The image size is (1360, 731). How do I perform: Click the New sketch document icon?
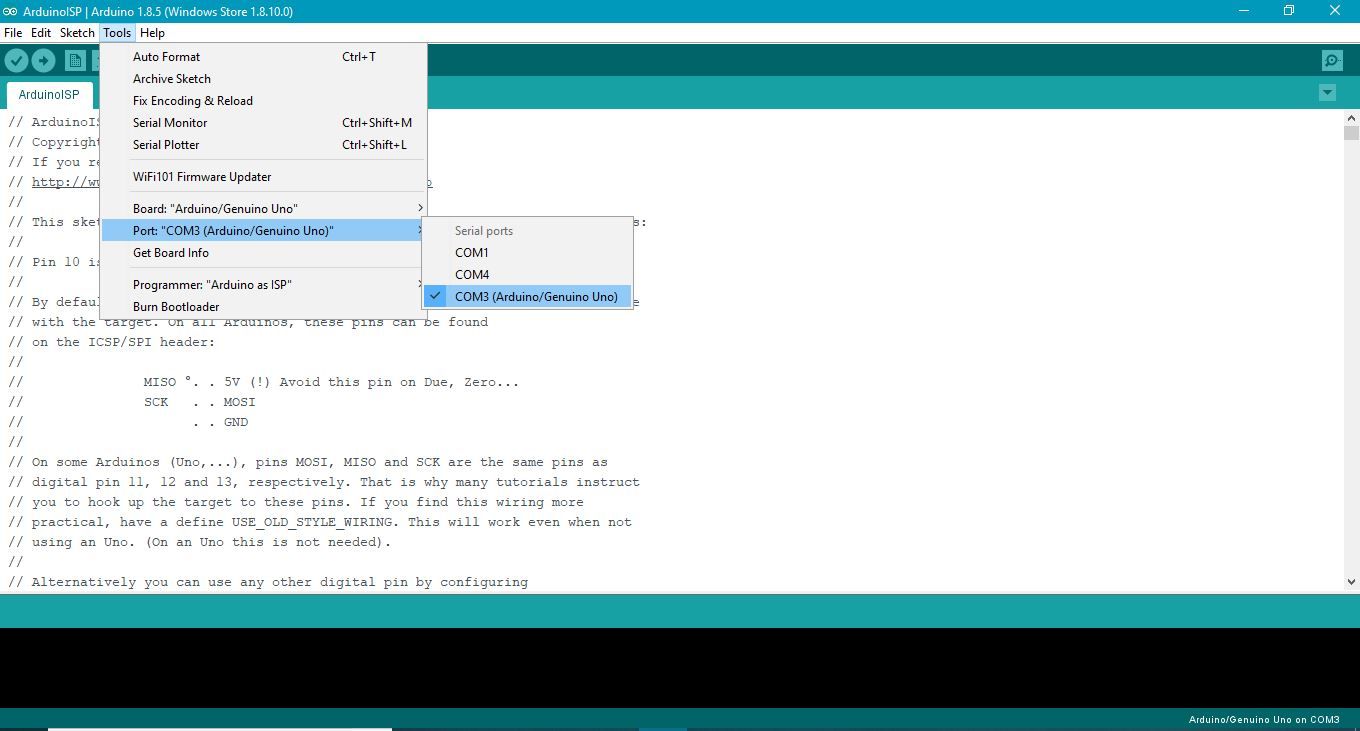75,60
